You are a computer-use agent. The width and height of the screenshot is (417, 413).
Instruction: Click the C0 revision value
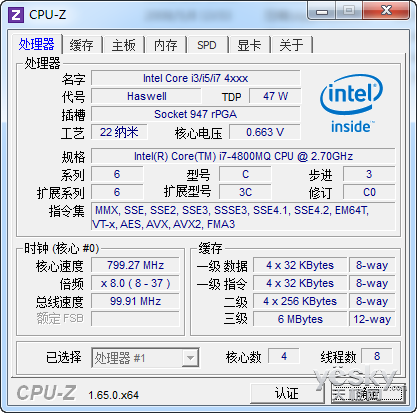(369, 192)
